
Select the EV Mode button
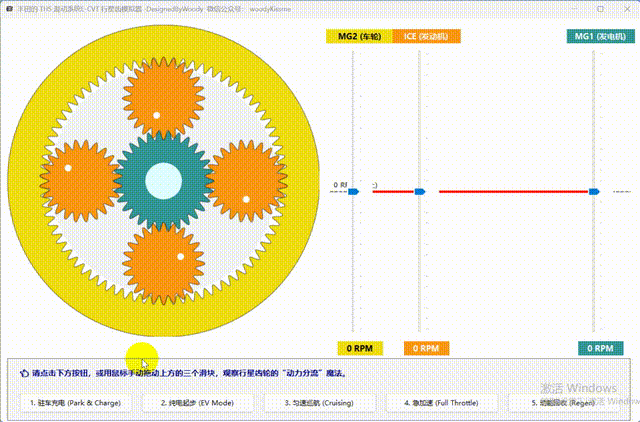[197, 403]
